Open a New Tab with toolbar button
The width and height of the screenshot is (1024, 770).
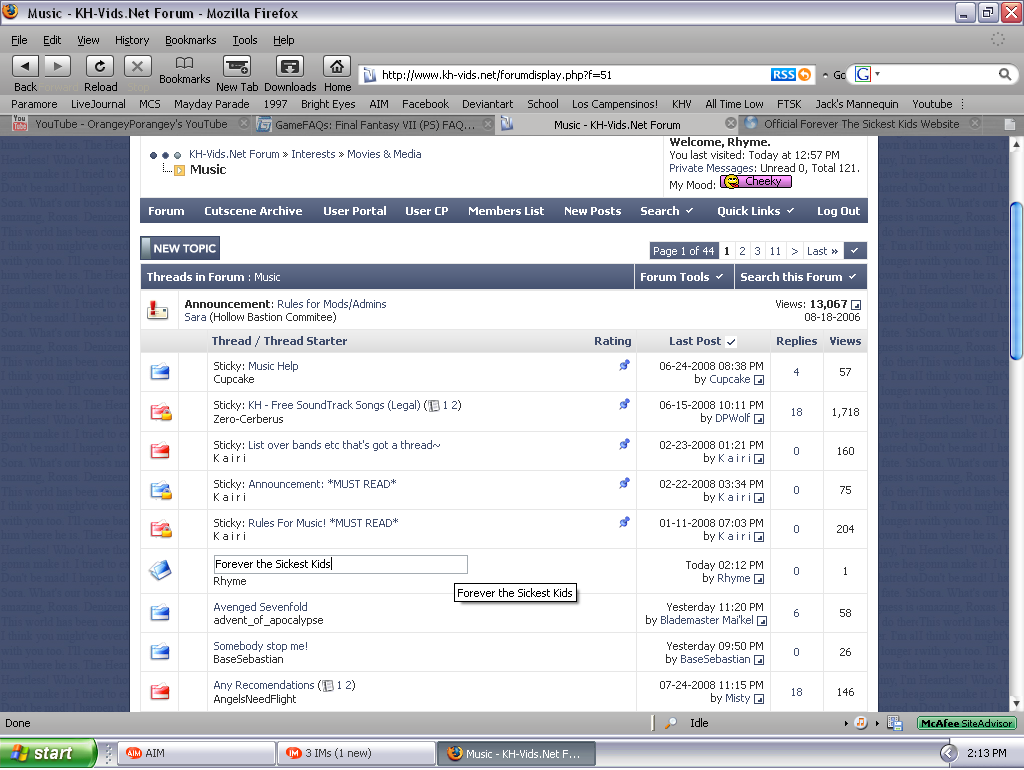(x=236, y=66)
